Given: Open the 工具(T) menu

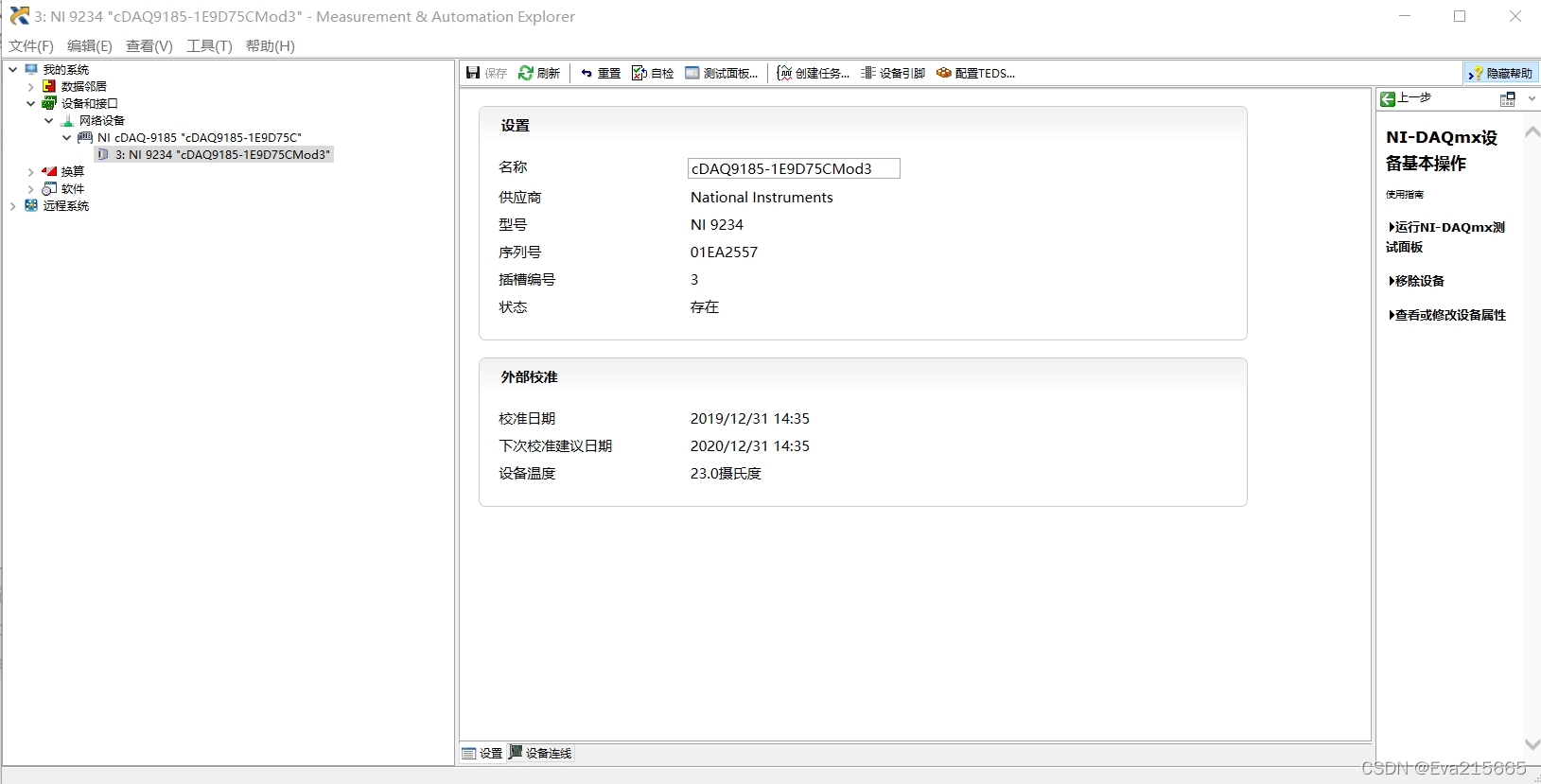Looking at the screenshot, I should tap(209, 45).
